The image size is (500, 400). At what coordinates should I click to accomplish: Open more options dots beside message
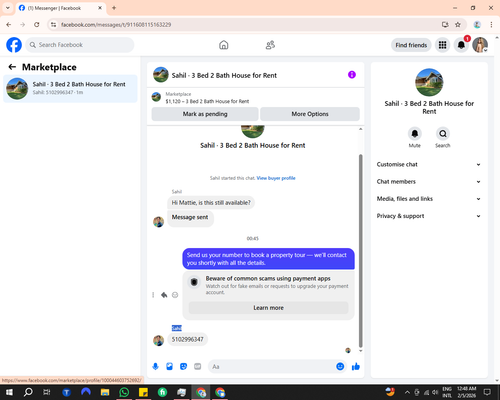click(x=153, y=295)
